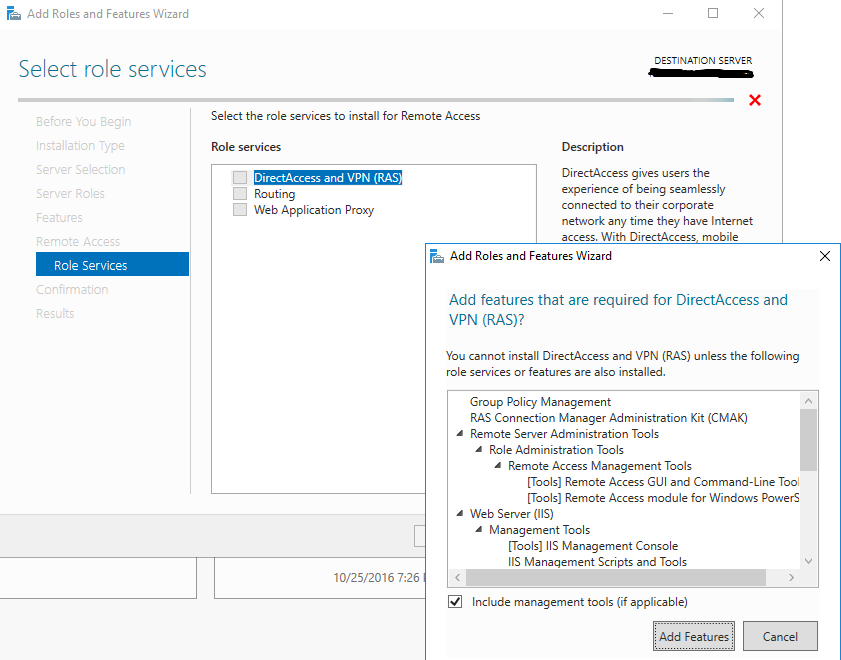This screenshot has width=841, height=660.
Task: Select Group Policy Management row
Action: (x=540, y=402)
